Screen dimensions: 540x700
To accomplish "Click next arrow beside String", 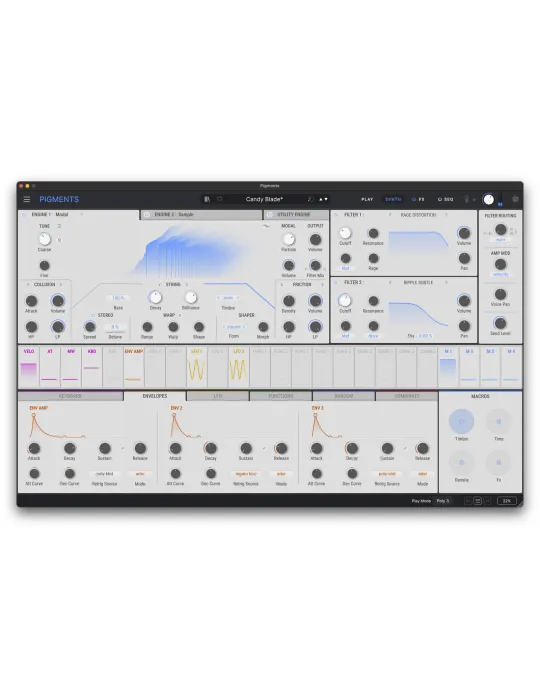I will (x=187, y=284).
